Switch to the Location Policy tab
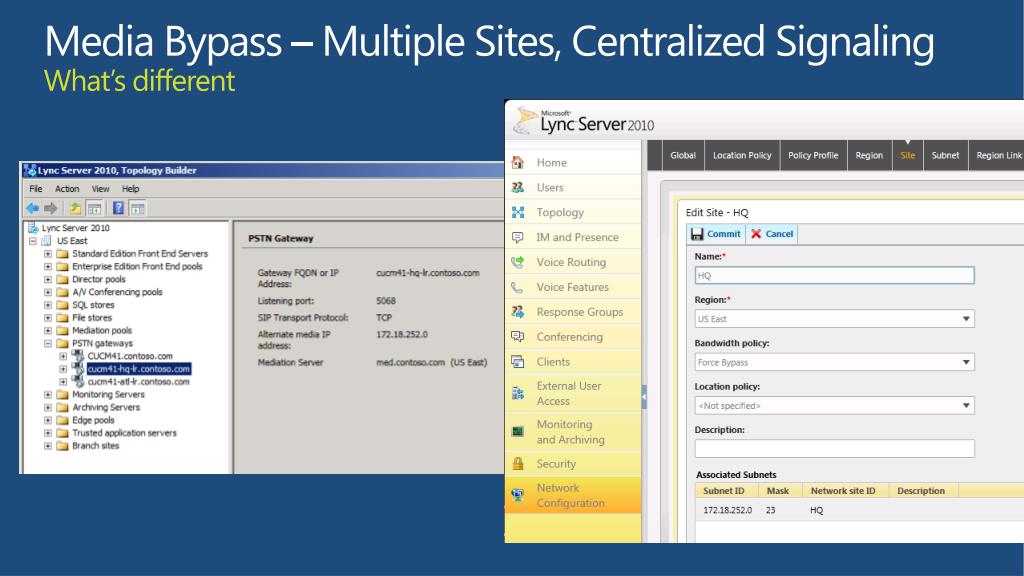Image resolution: width=1024 pixels, height=576 pixels. pyautogui.click(x=742, y=155)
